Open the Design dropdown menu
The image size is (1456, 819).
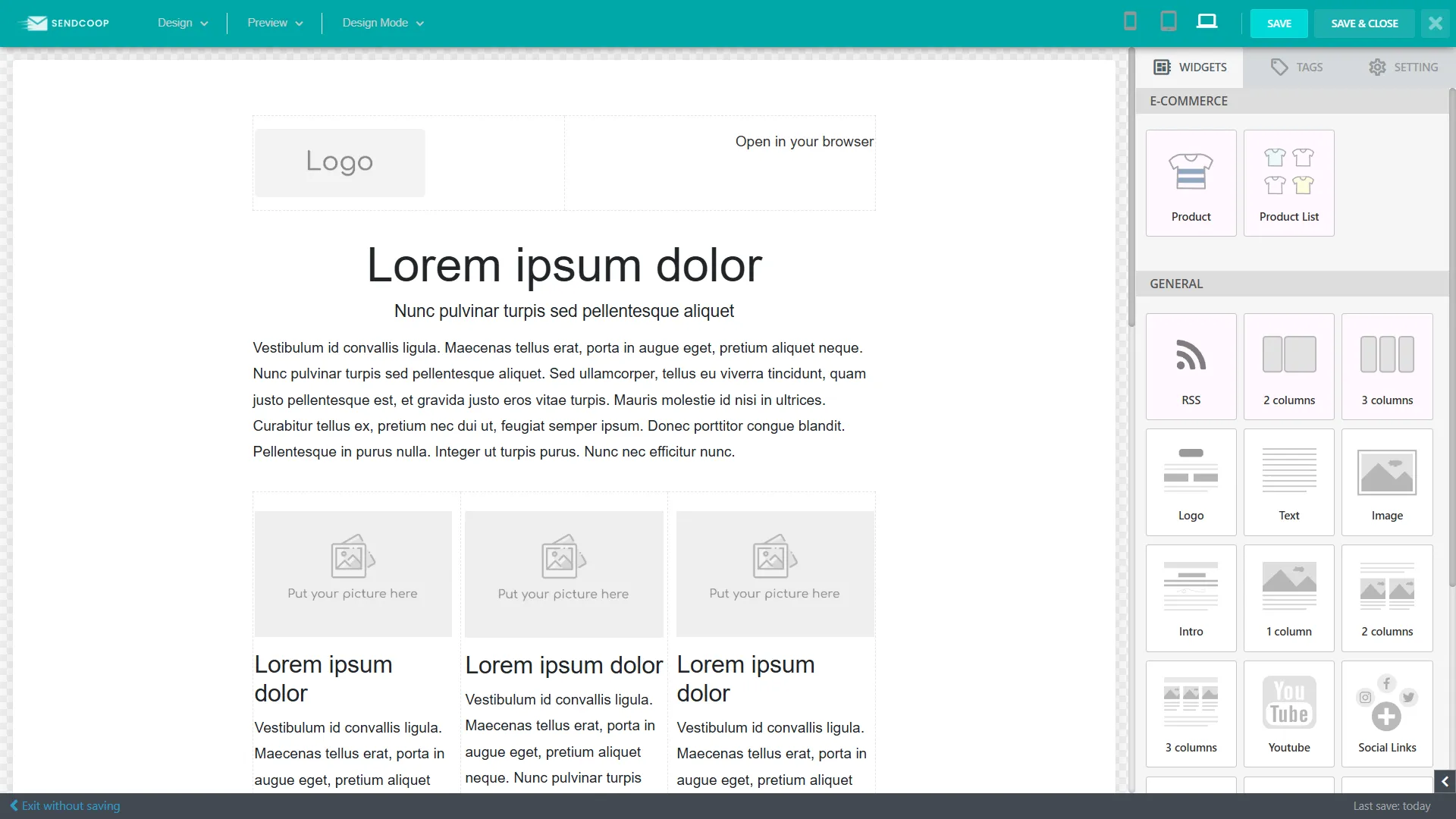182,23
